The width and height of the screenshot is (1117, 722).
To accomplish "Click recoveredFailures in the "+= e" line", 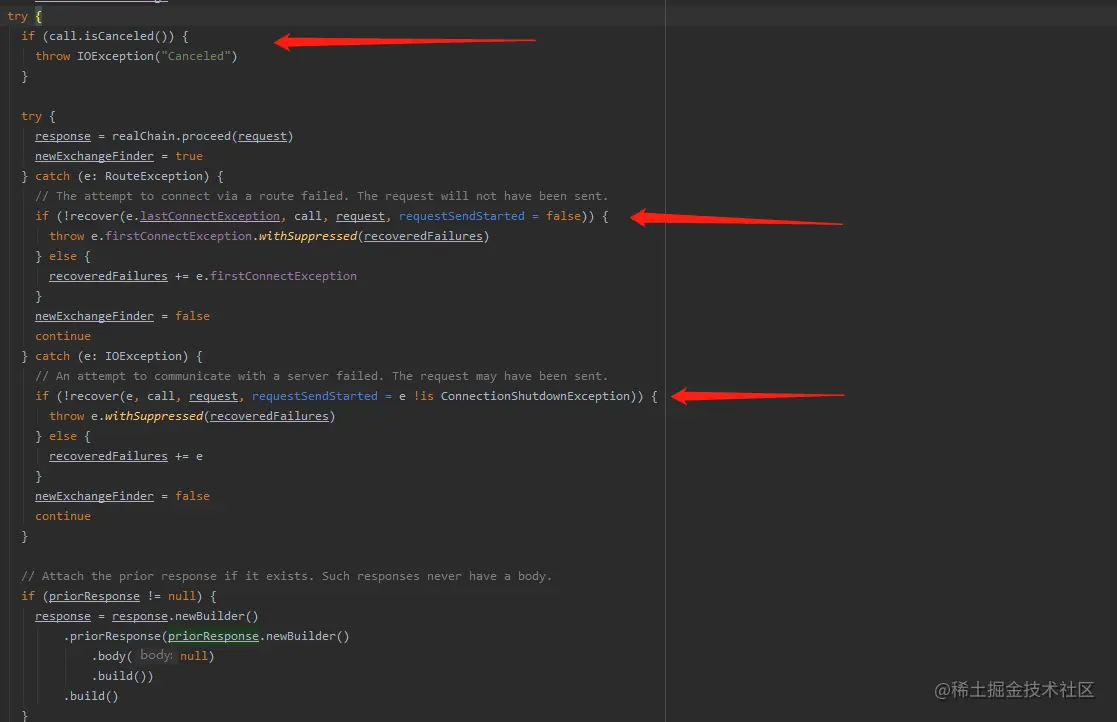I will coord(108,456).
